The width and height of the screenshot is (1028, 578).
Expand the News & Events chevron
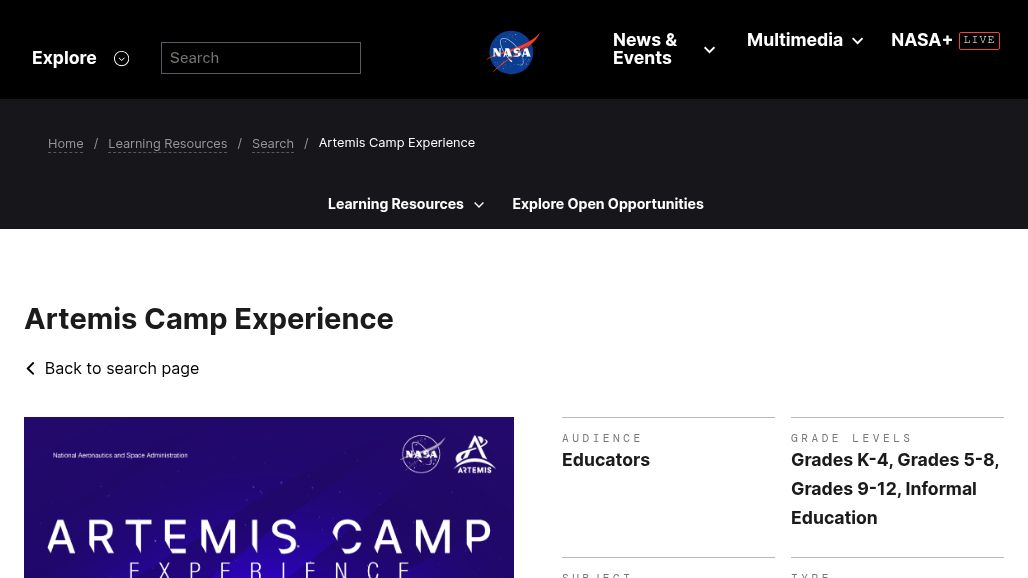709,50
